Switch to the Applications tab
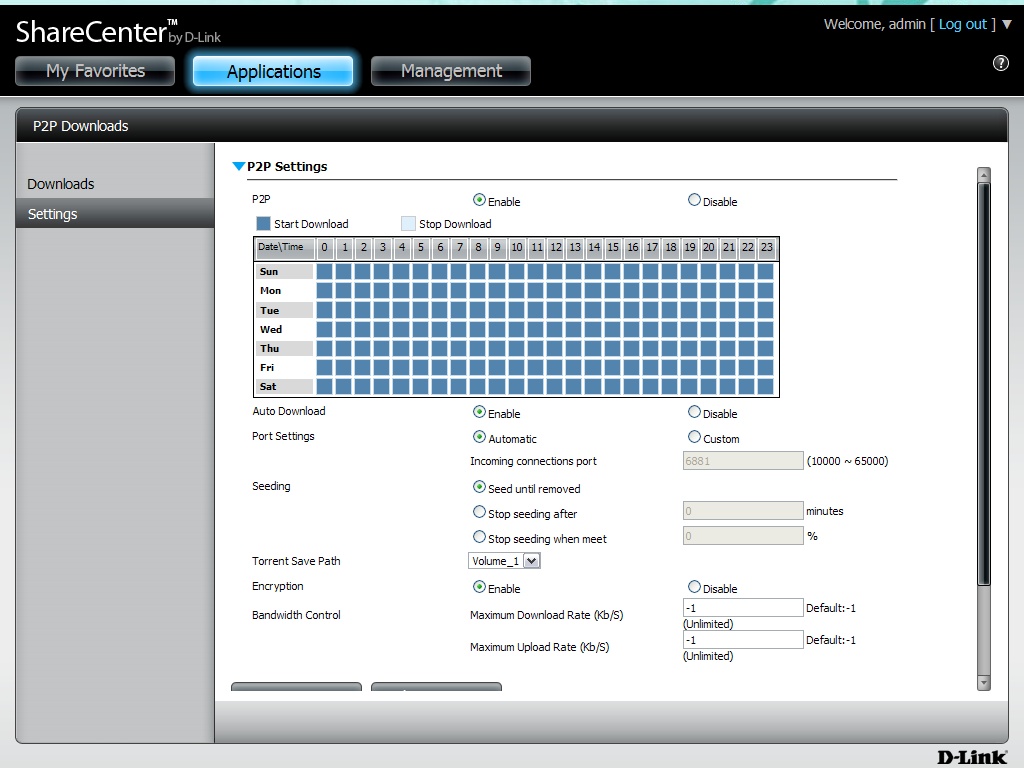The width and height of the screenshot is (1024, 768). pos(273,71)
